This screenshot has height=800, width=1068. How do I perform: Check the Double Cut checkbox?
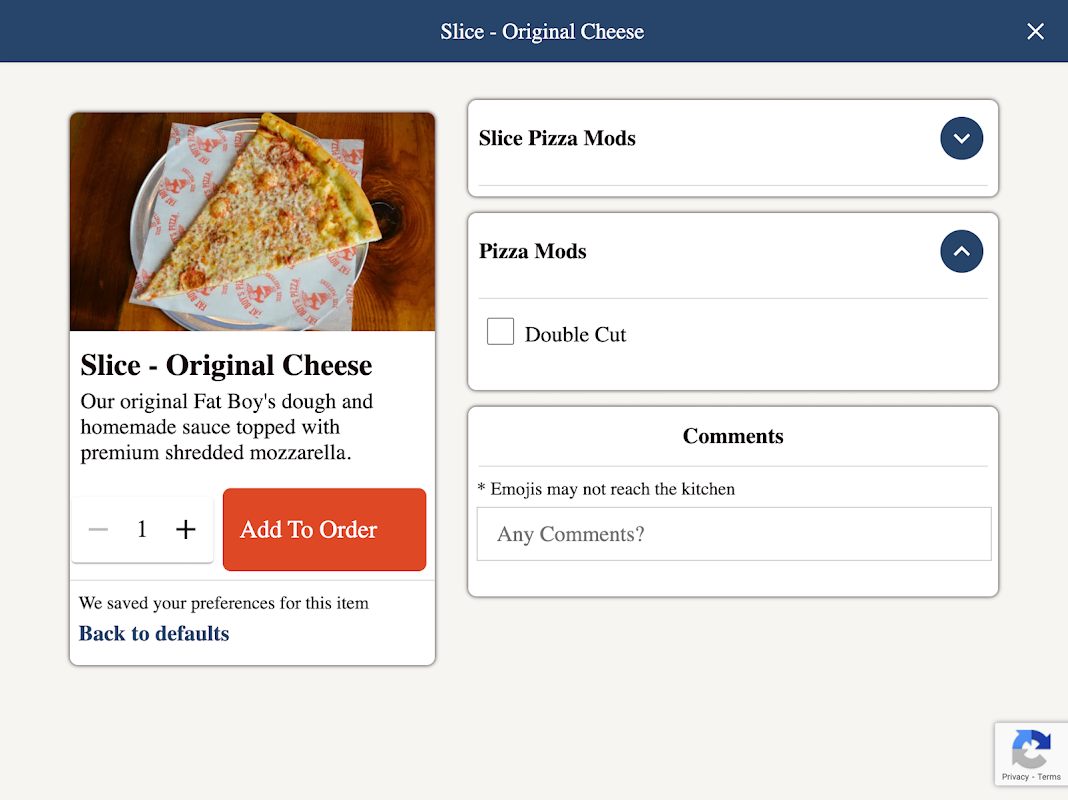[x=500, y=332]
